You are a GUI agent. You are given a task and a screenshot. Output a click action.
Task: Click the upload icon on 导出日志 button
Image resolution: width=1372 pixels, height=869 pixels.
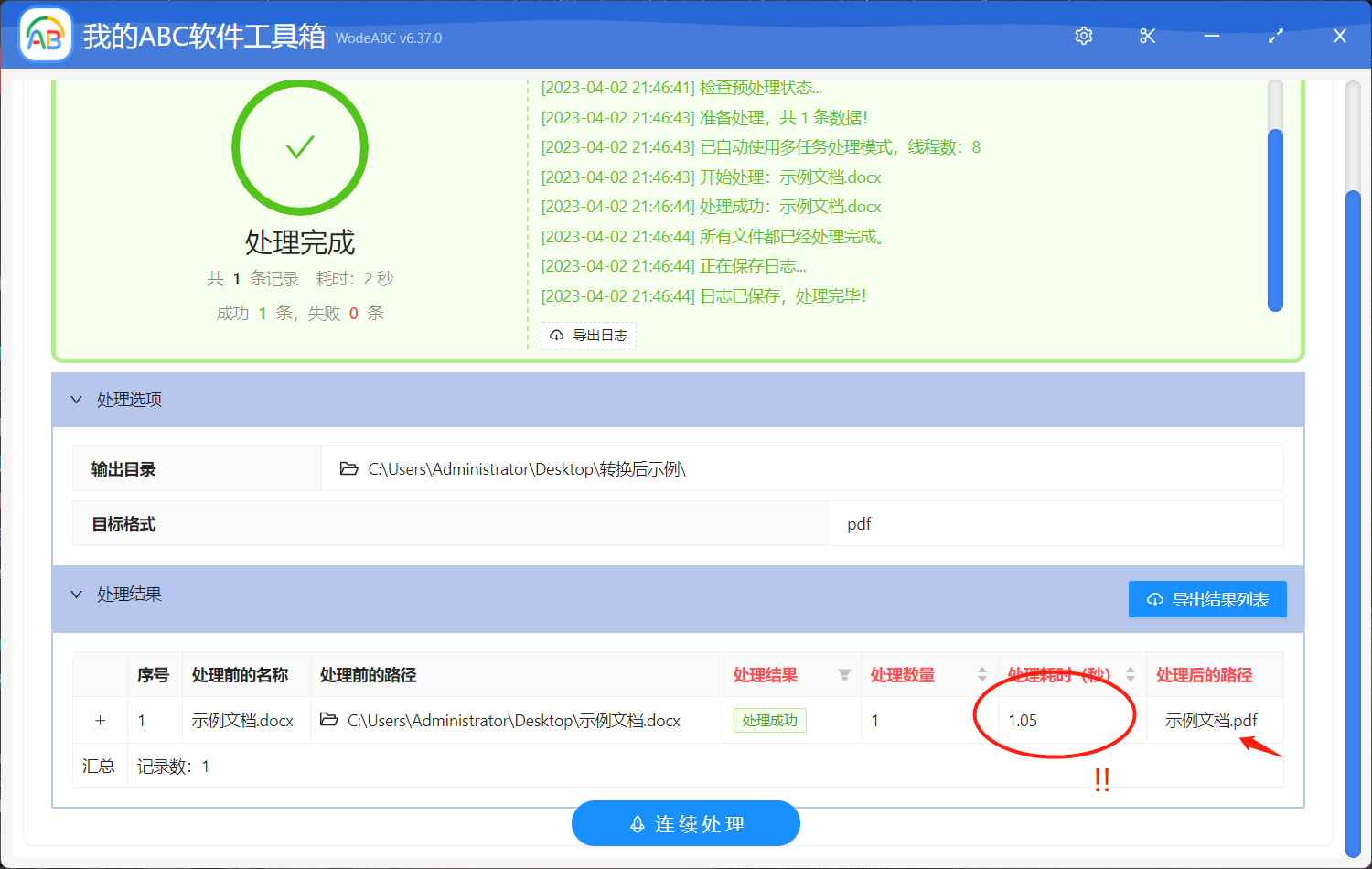pyautogui.click(x=557, y=336)
